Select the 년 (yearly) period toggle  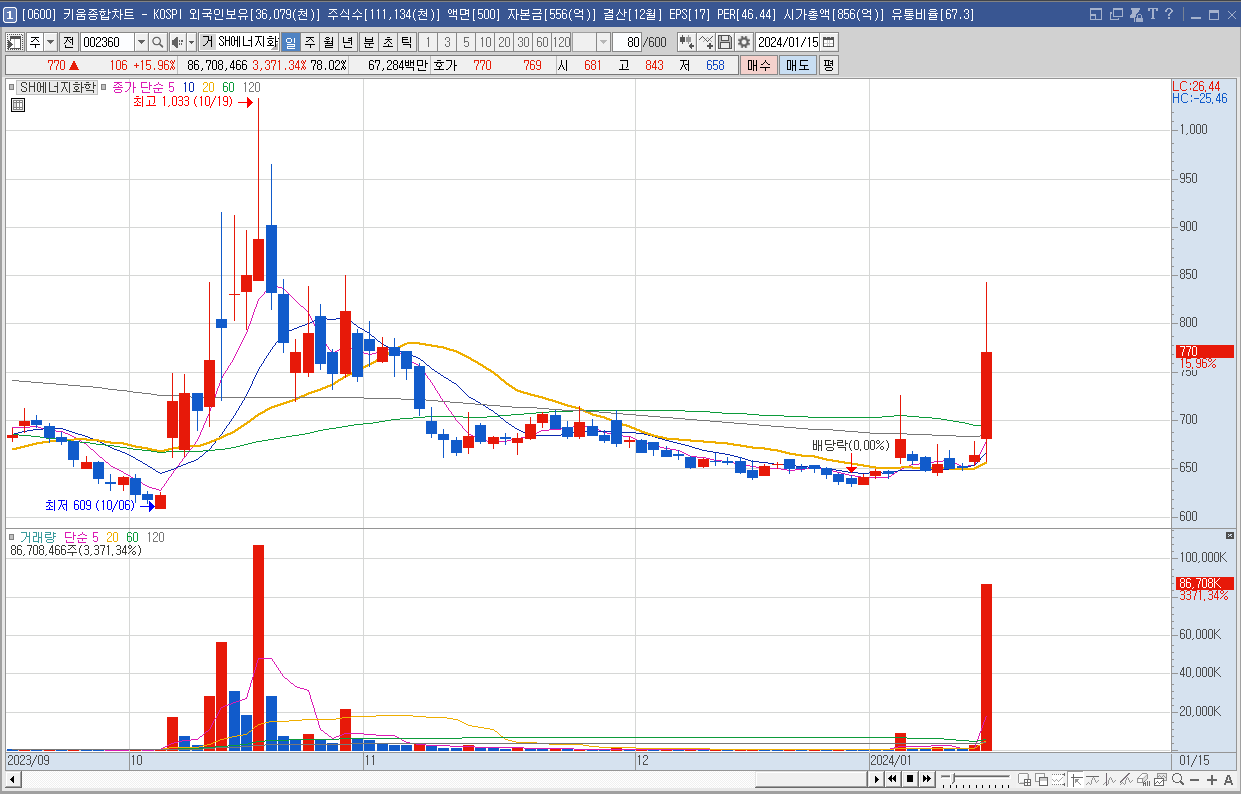[347, 42]
